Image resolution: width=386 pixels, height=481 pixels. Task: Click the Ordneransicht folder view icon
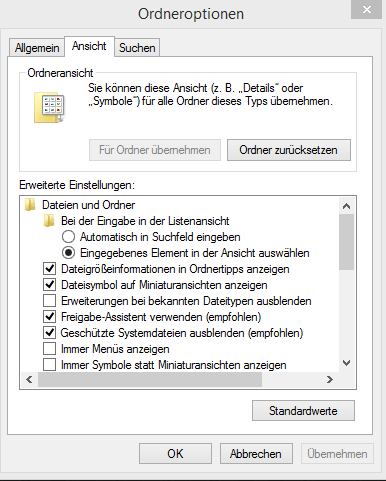[50, 108]
